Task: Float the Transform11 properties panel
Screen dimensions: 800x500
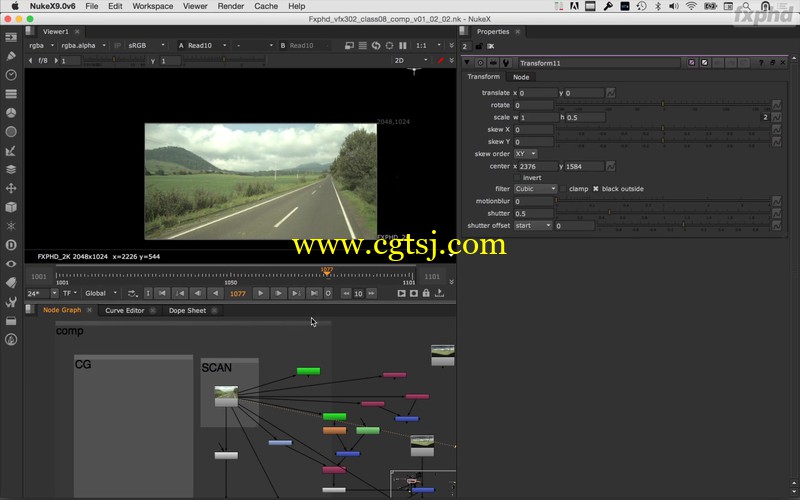Action: (x=772, y=63)
